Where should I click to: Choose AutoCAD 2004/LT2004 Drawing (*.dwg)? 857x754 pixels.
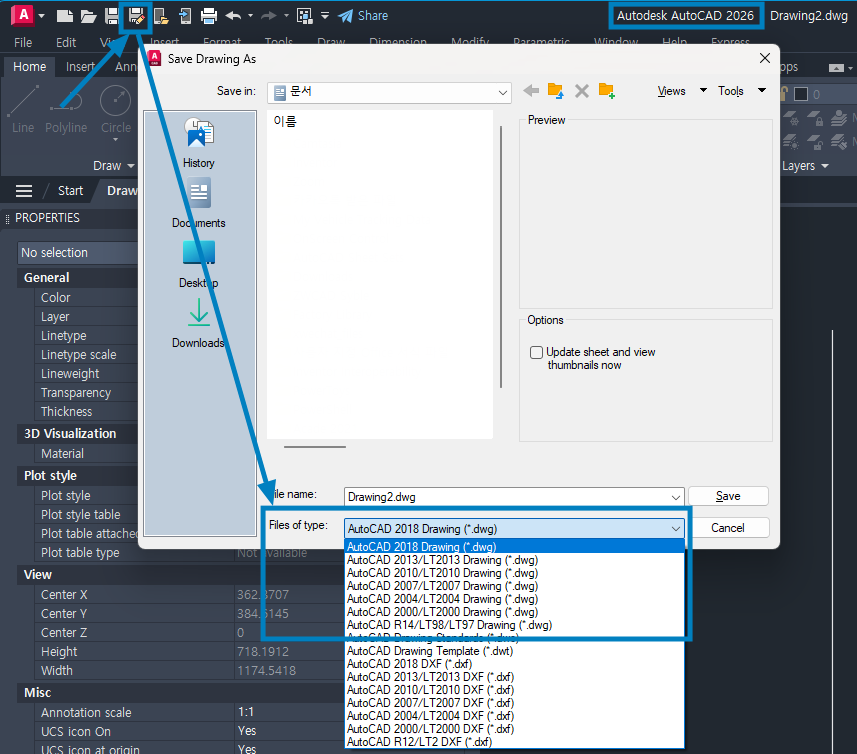point(514,599)
